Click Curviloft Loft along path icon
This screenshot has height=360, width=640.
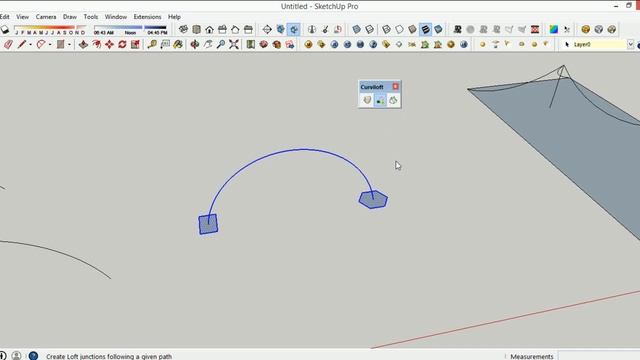pos(380,100)
